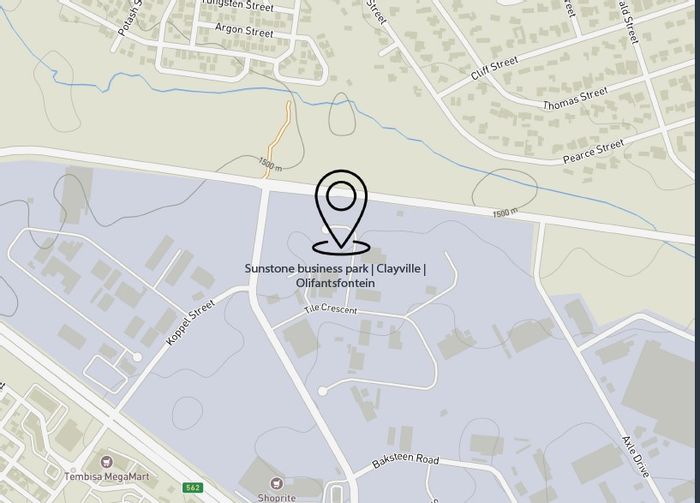Click the Argon Street label
Viewport: 700px width, 503px height.
244,30
